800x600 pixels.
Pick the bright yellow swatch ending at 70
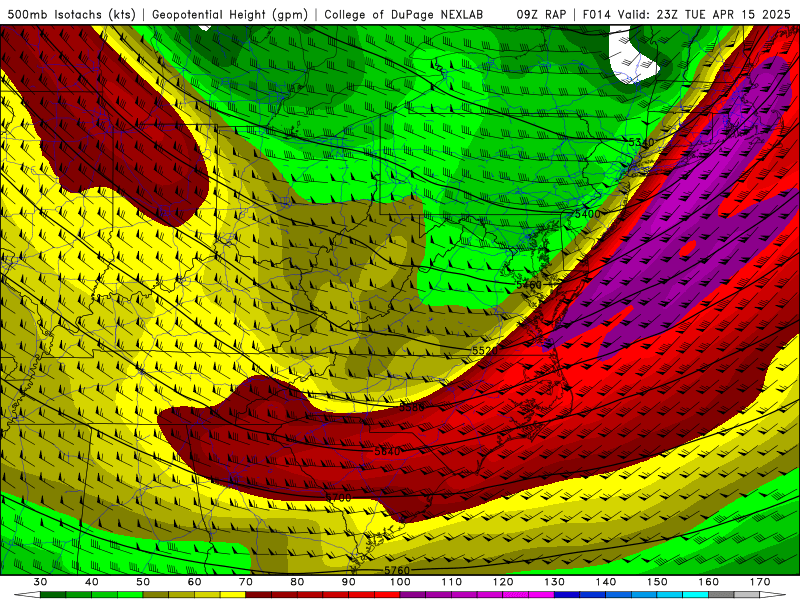[x=233, y=595]
